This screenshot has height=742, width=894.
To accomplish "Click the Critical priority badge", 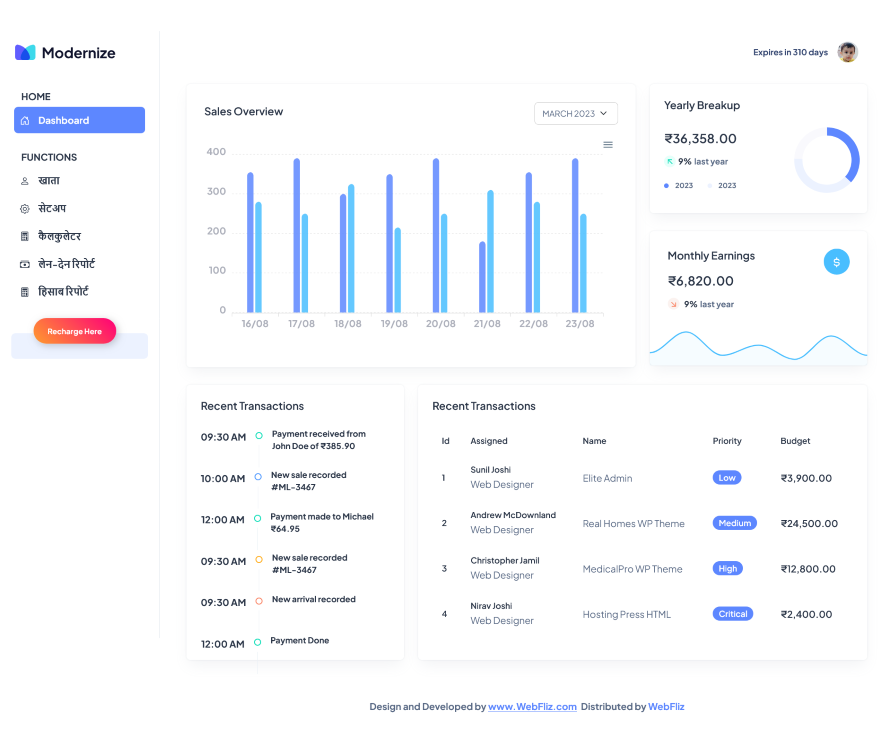I will (x=732, y=614).
